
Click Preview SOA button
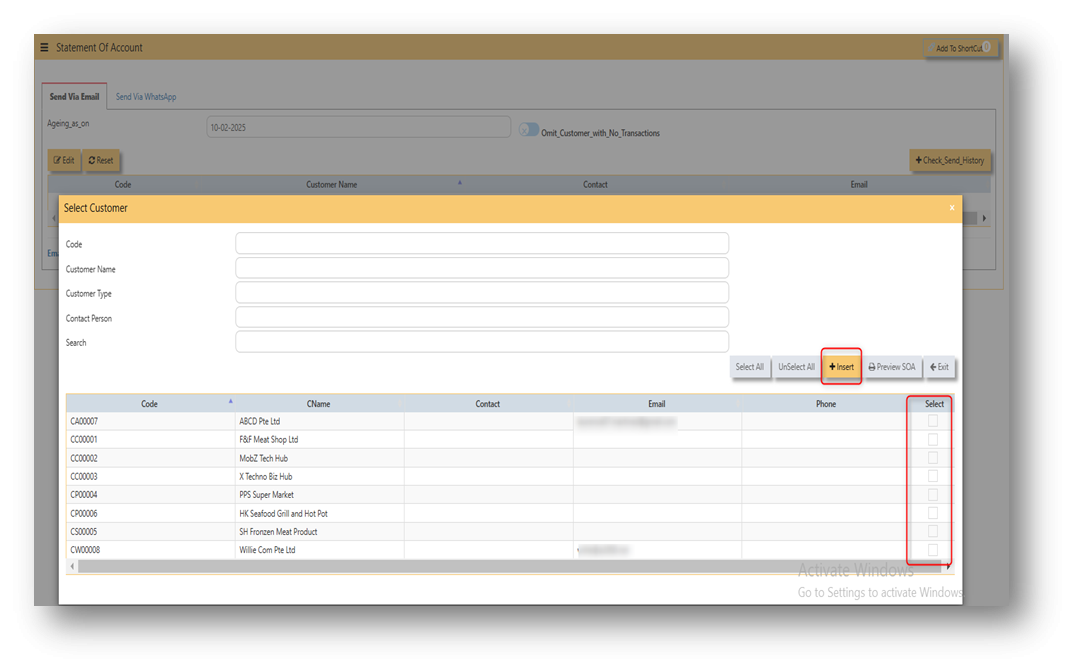click(x=892, y=367)
